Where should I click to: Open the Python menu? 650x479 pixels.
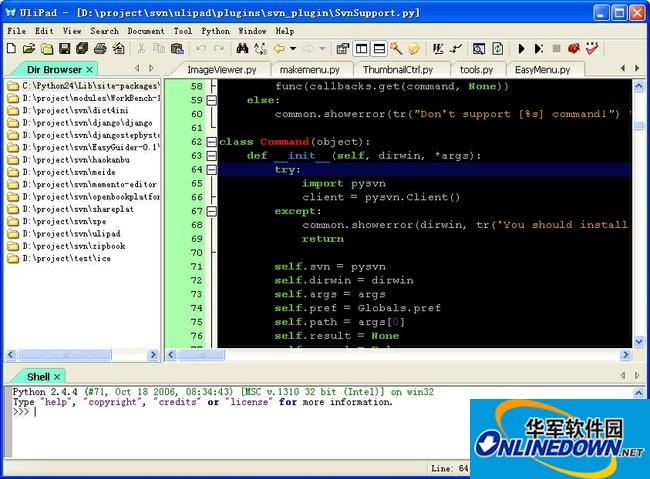216,31
